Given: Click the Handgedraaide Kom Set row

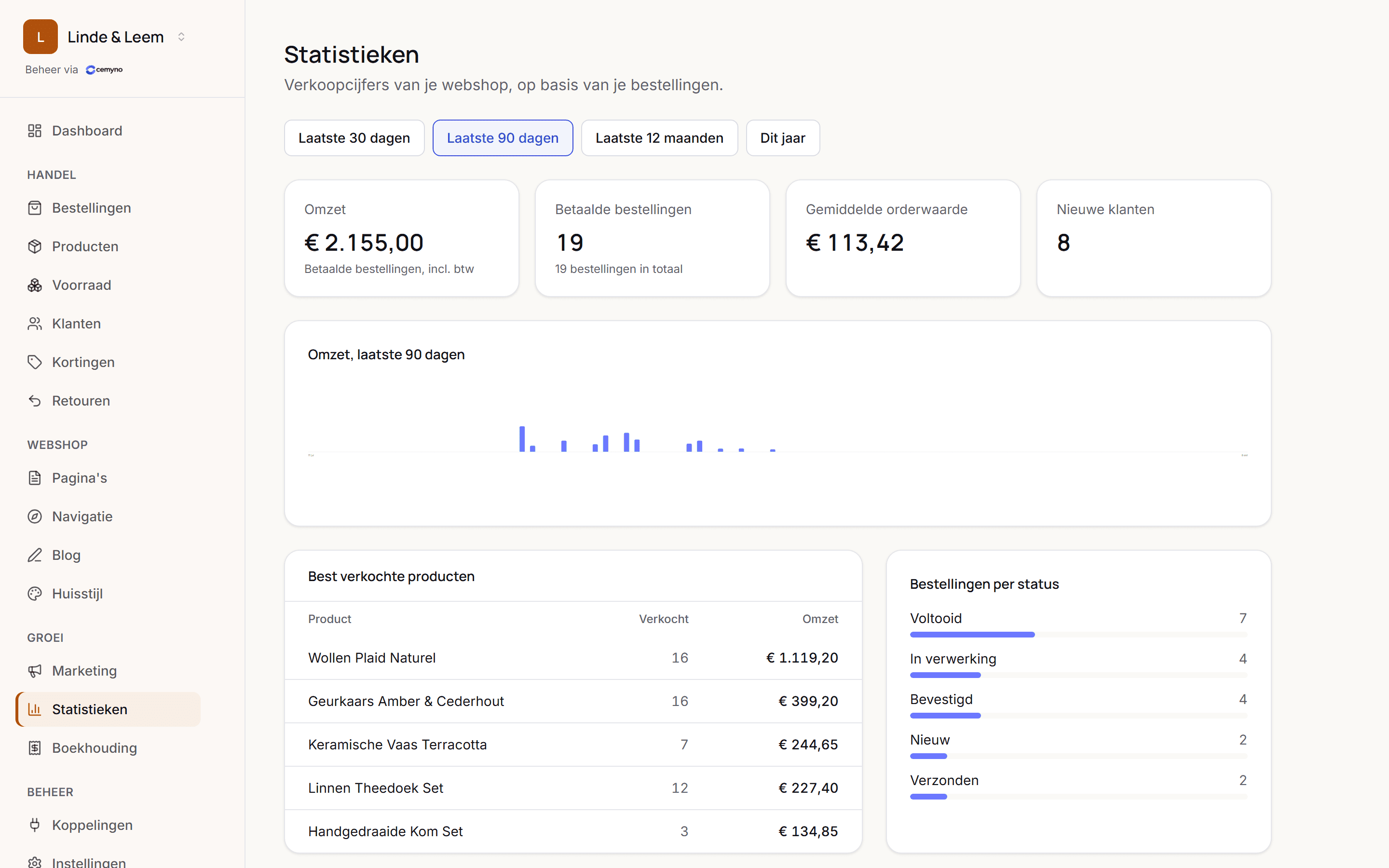Looking at the screenshot, I should (x=573, y=831).
